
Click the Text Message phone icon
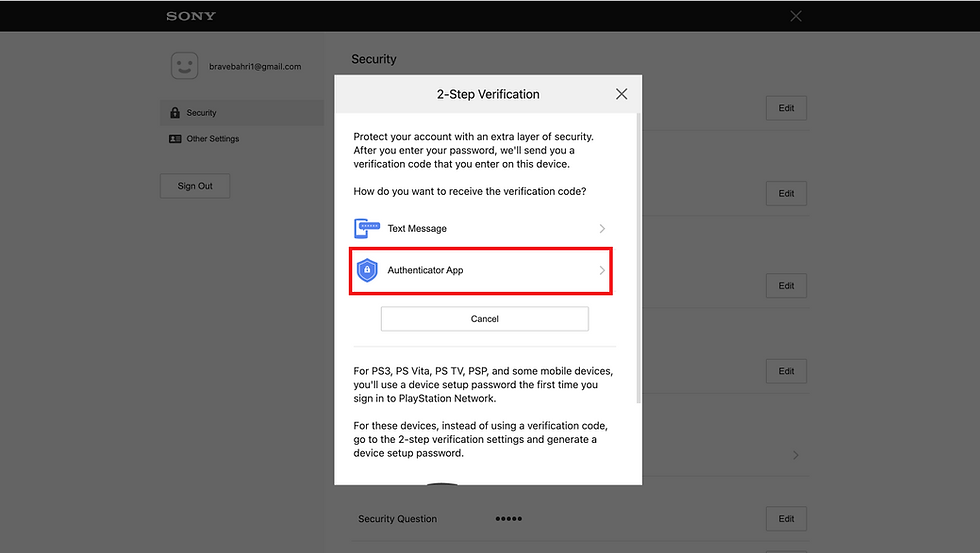point(367,229)
